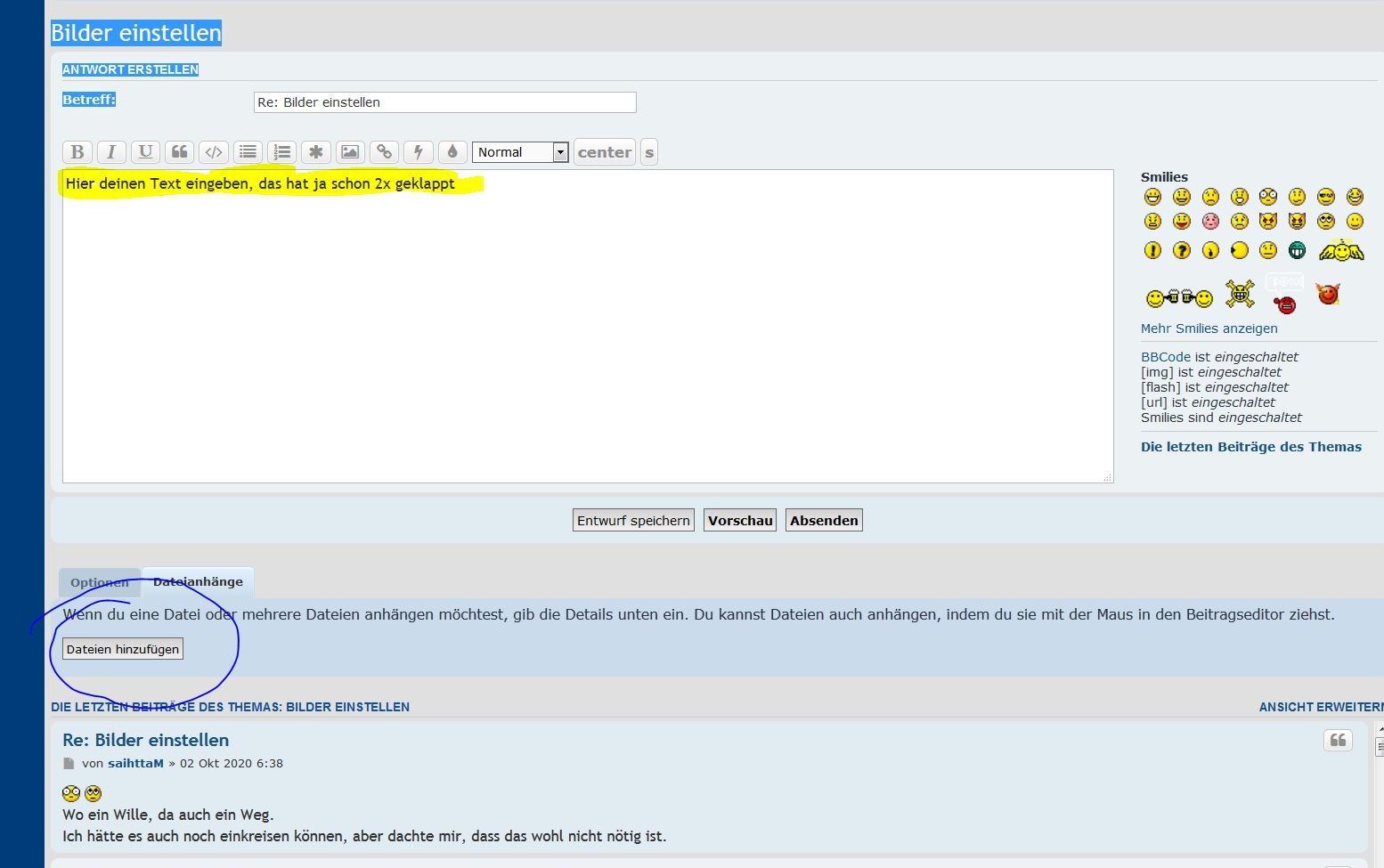The height and width of the screenshot is (868, 1384).
Task: Click into the Betreff subject field
Action: tap(444, 102)
